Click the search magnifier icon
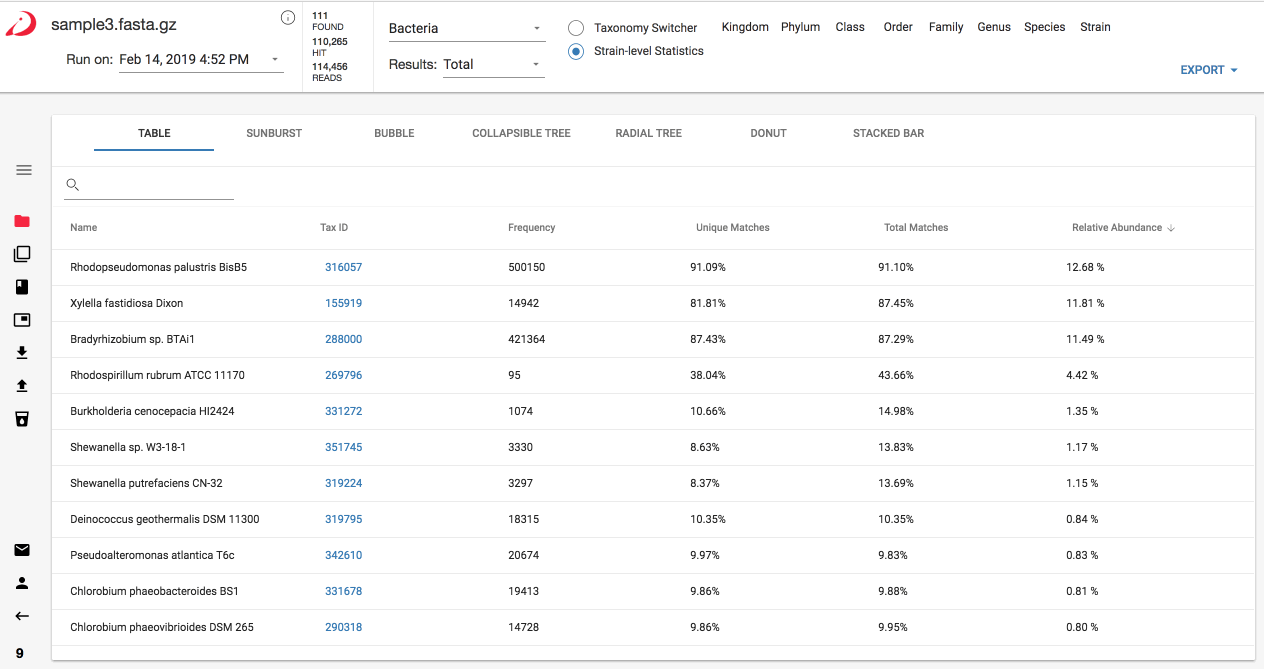The height and width of the screenshot is (669, 1264). [x=72, y=184]
